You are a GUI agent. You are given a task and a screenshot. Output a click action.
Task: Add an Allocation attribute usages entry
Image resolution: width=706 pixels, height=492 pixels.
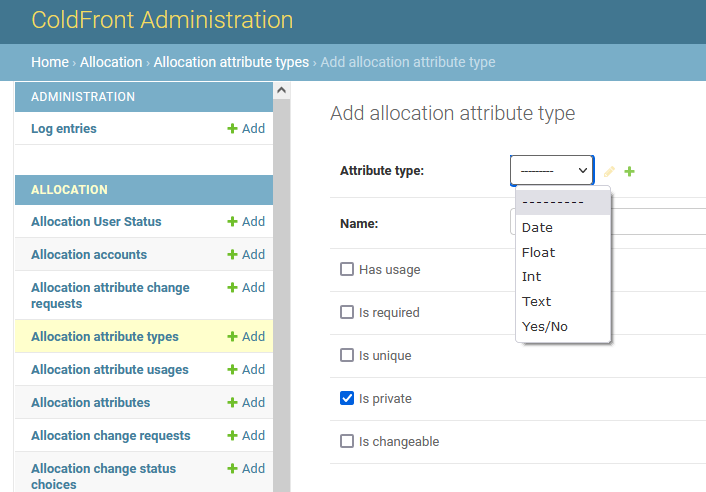pos(246,370)
